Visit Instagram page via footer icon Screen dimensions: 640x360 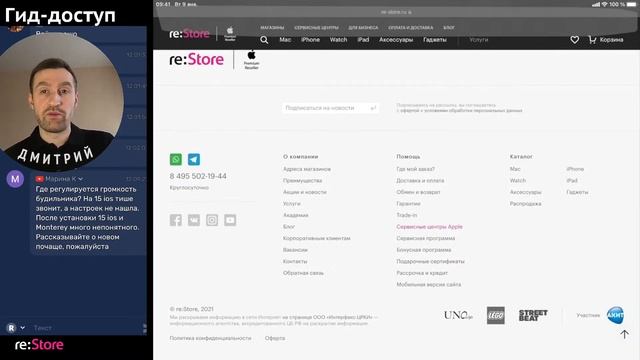click(x=212, y=220)
